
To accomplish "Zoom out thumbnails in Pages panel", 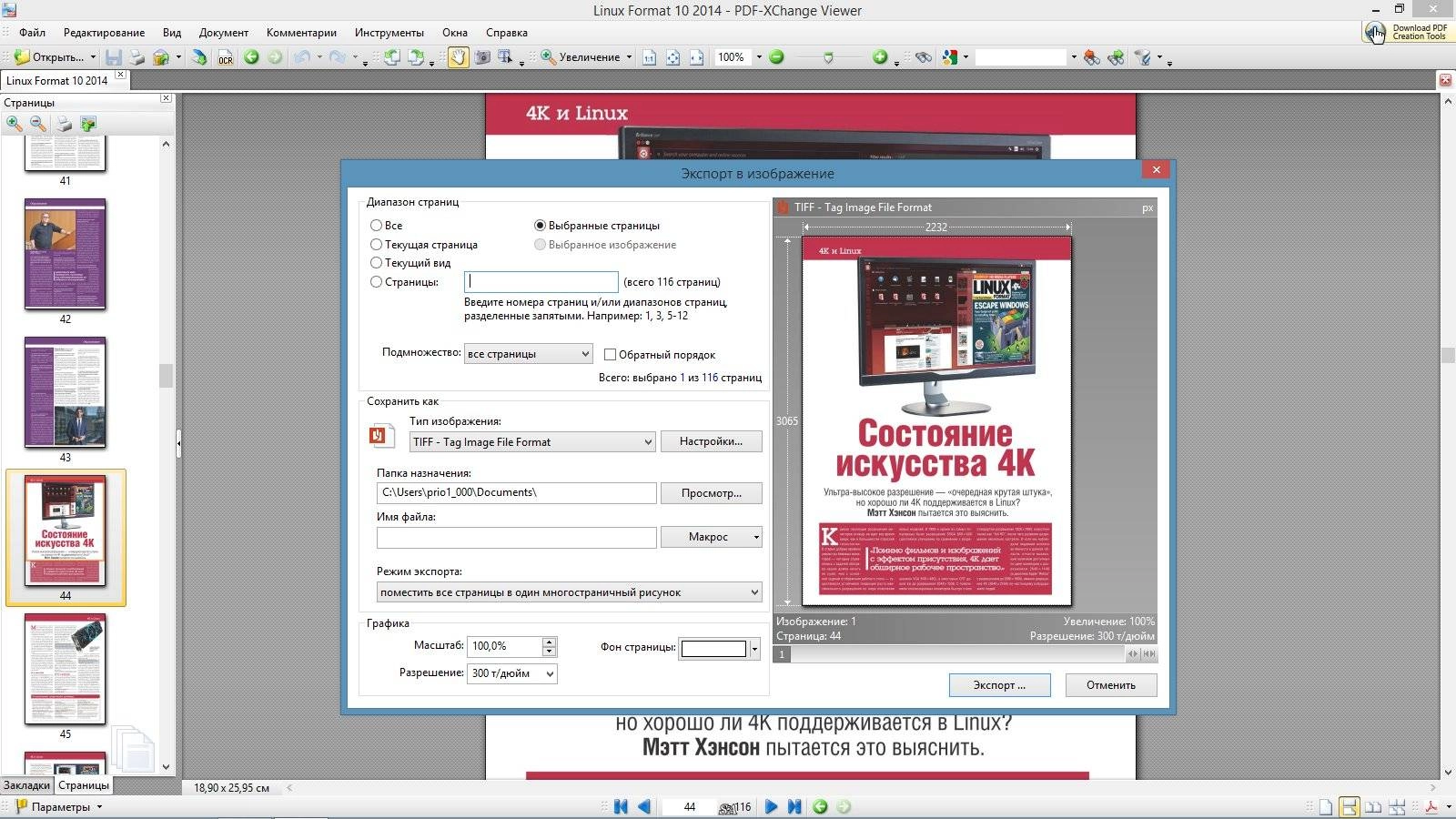I will [38, 124].
